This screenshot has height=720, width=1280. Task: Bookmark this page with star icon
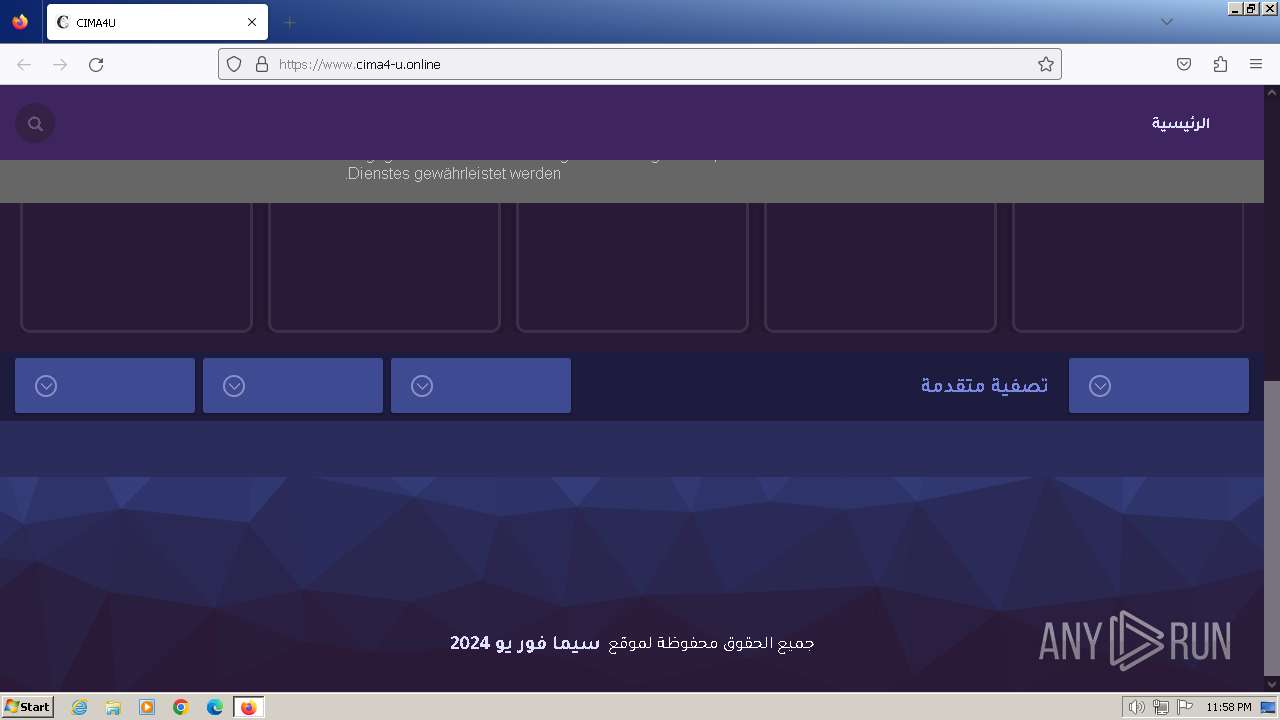tap(1046, 64)
